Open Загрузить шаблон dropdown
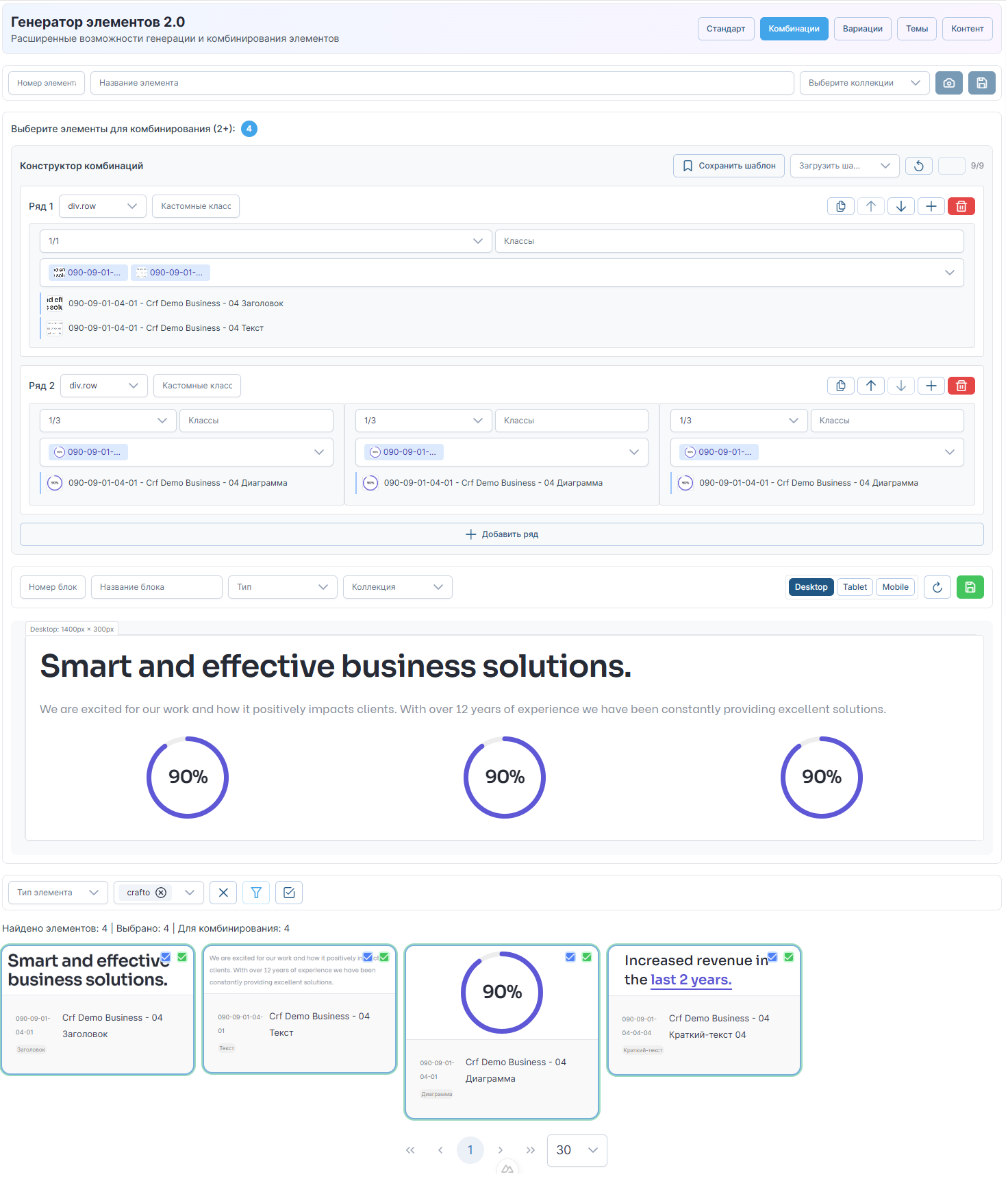 point(845,166)
